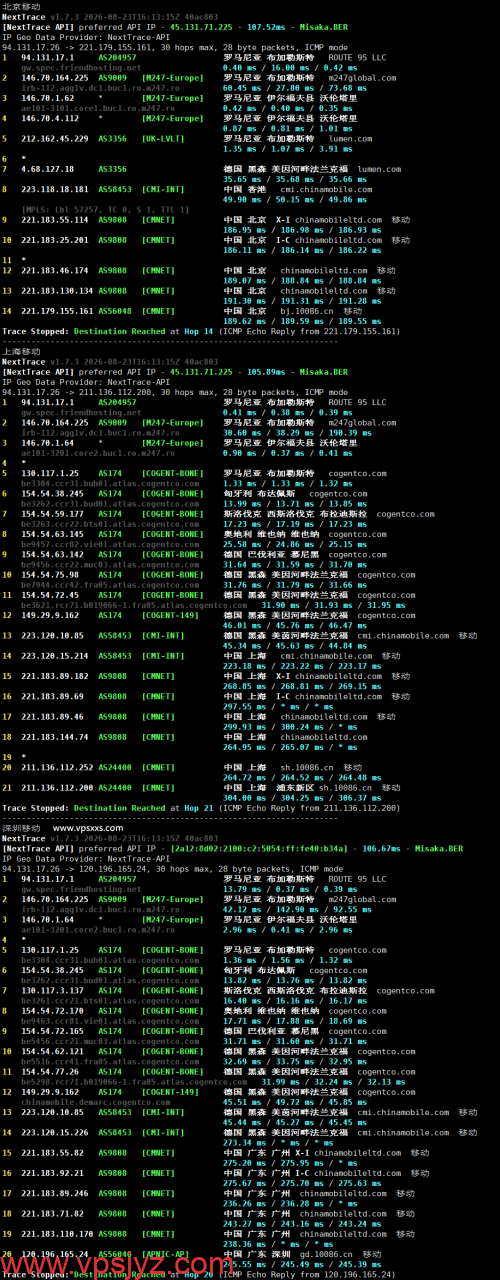Click the [APNIC-AP] tag in Shenzhen trace
Viewport: 500px width, 1280px height.
tap(162, 1252)
